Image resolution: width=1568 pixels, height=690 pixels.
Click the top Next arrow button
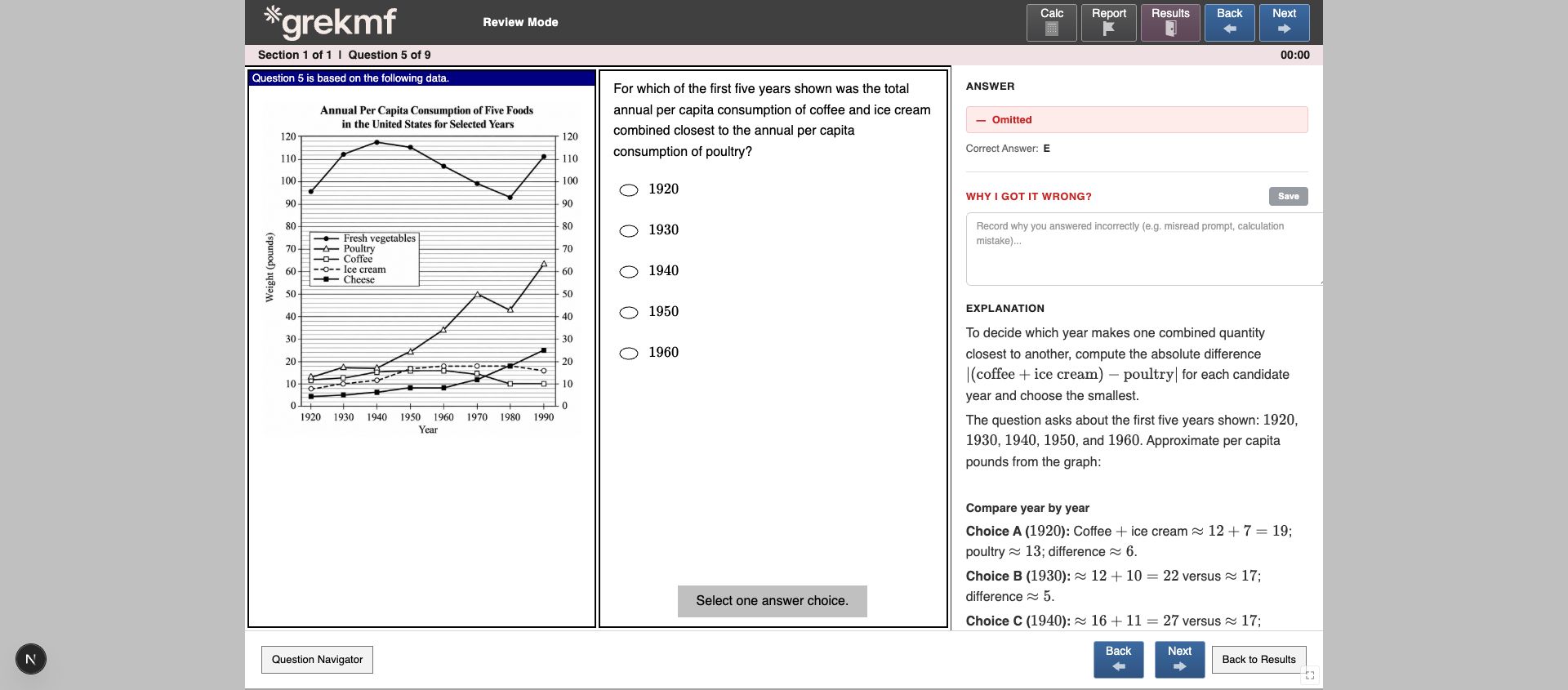pyautogui.click(x=1284, y=23)
